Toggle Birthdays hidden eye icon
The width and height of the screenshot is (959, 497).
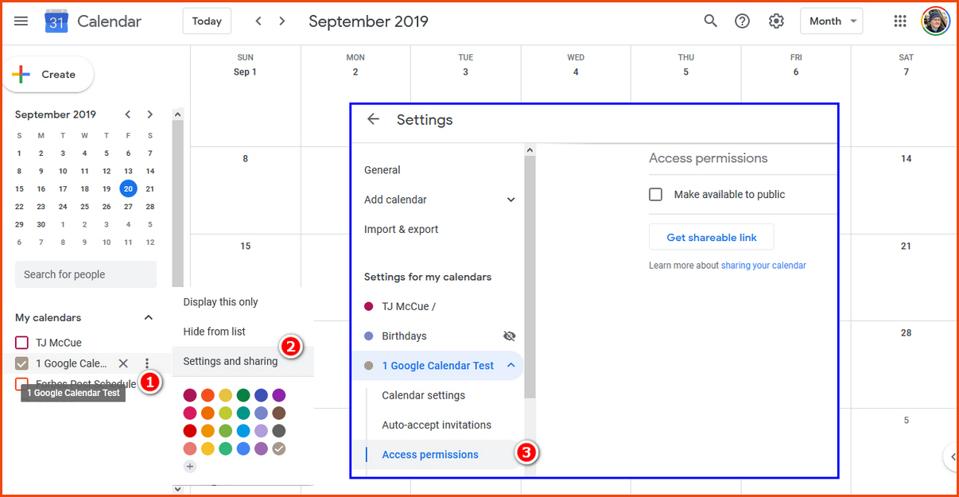click(x=509, y=336)
